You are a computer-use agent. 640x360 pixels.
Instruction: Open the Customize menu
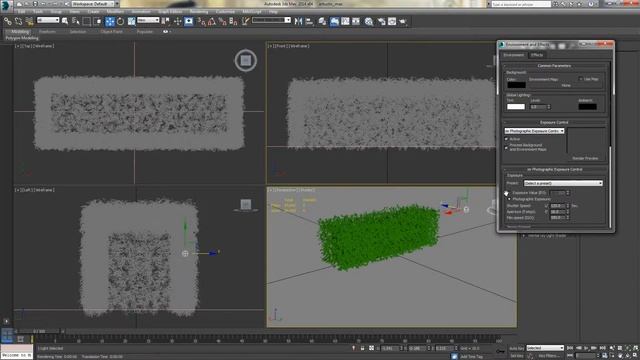point(225,12)
